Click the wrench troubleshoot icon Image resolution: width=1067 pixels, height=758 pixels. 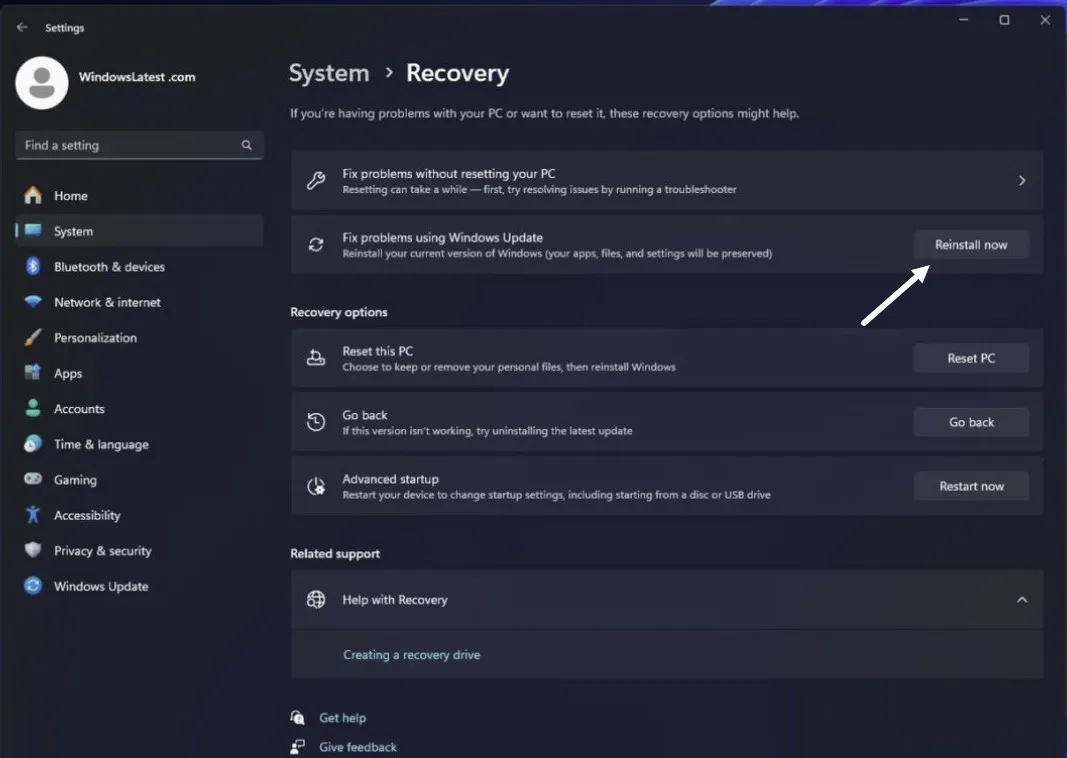pyautogui.click(x=316, y=180)
